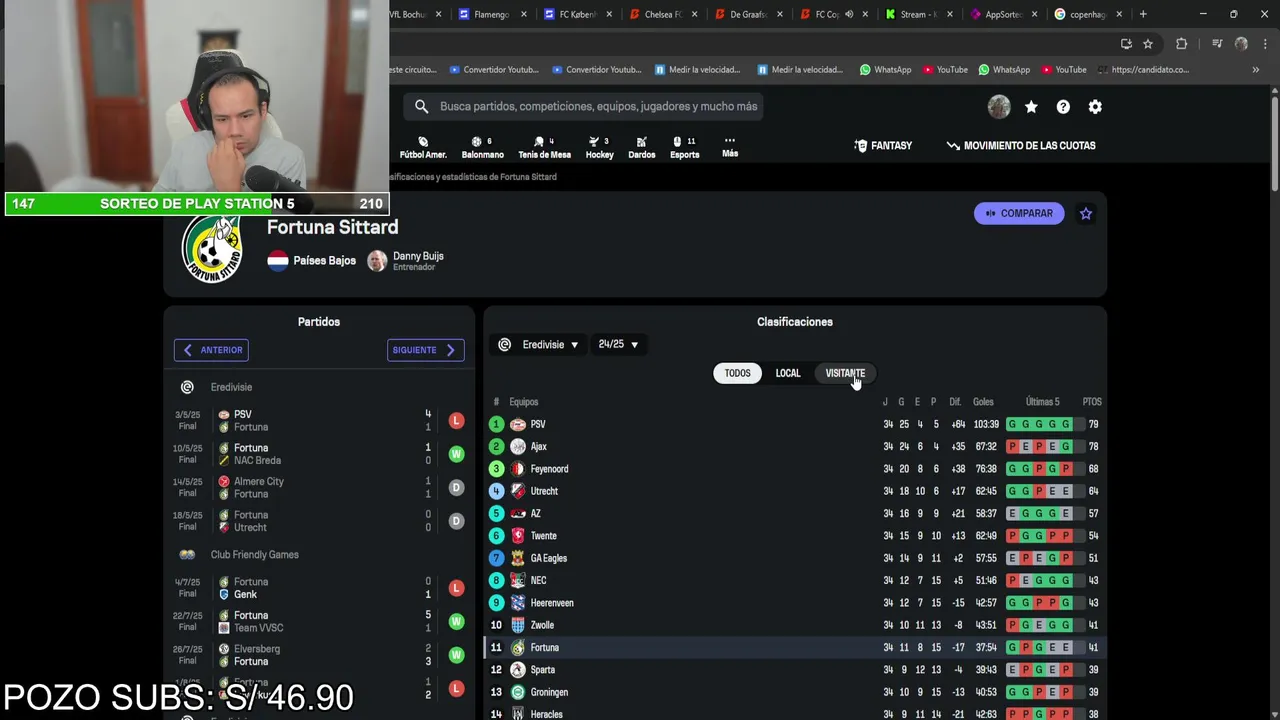
Task: Click the Fortuna Sittard club crest
Action: 212,248
